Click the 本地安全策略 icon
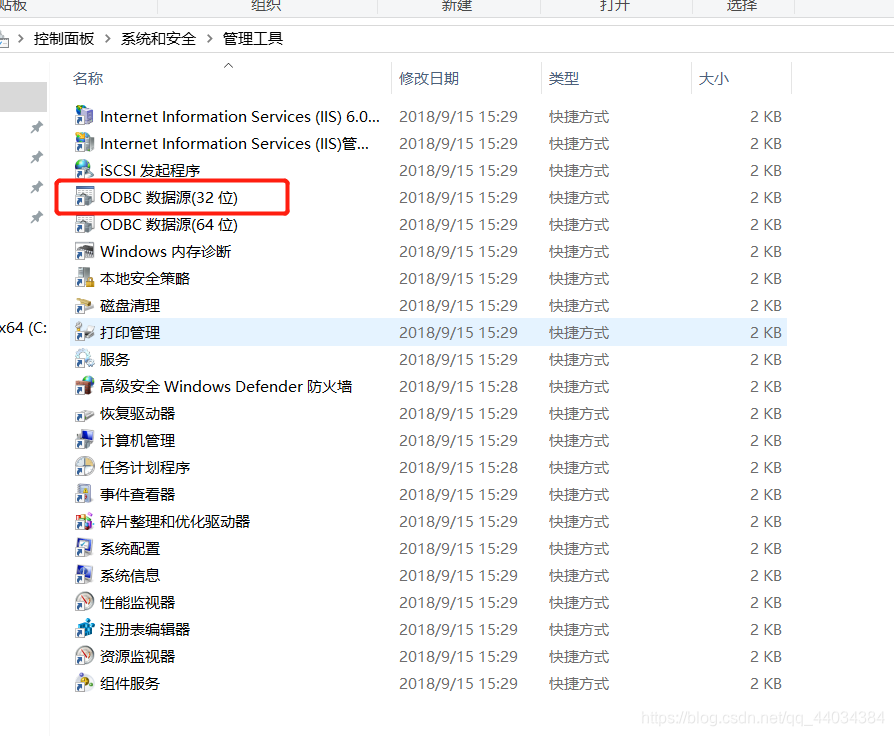 (84, 278)
